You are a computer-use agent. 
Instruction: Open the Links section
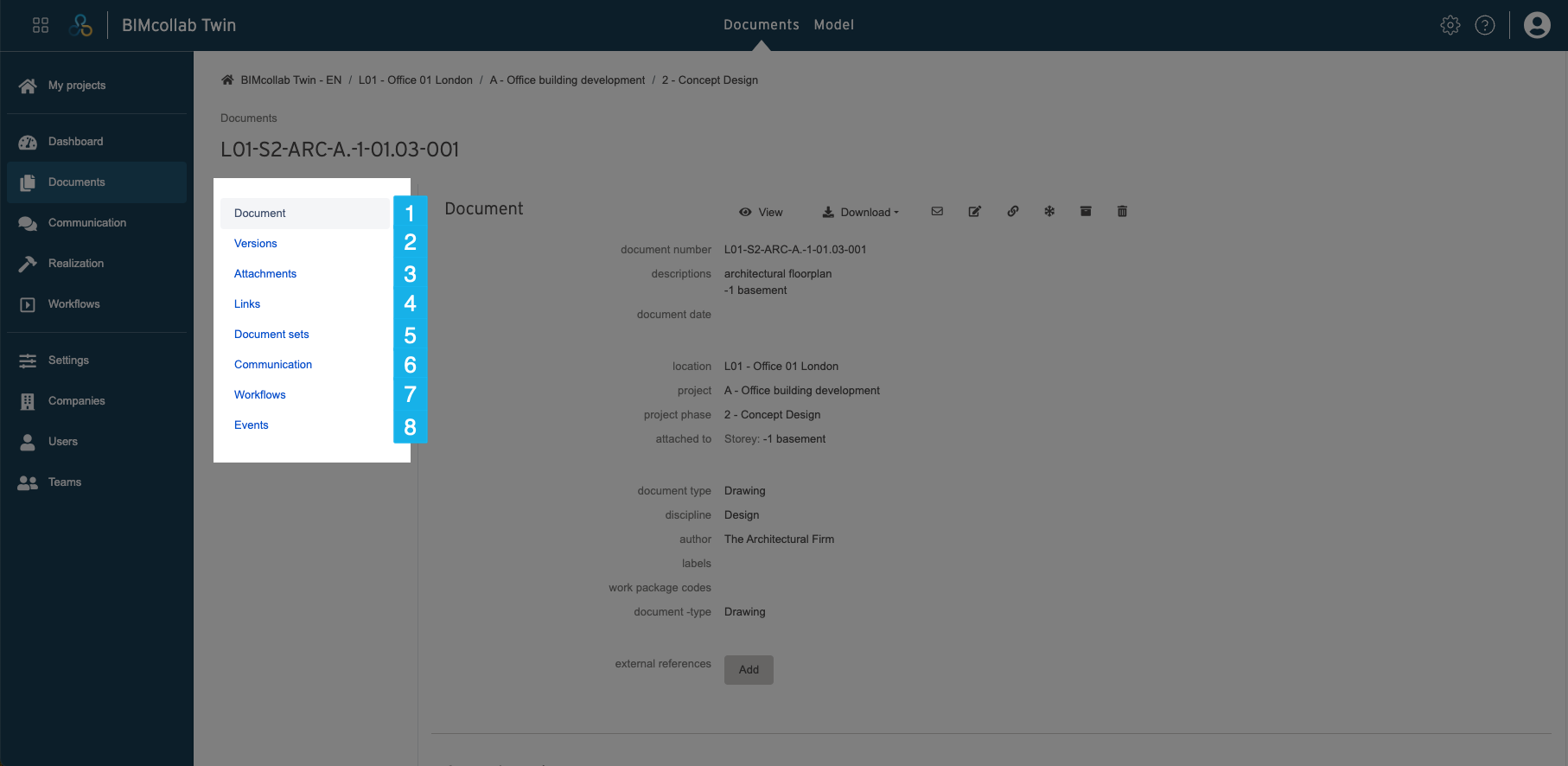pos(247,304)
